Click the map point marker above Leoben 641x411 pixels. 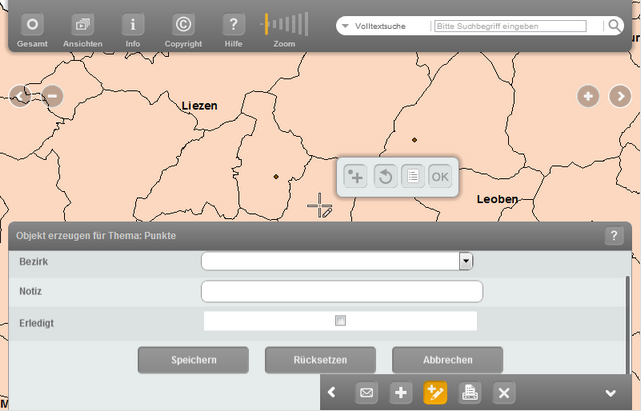pyautogui.click(x=414, y=140)
